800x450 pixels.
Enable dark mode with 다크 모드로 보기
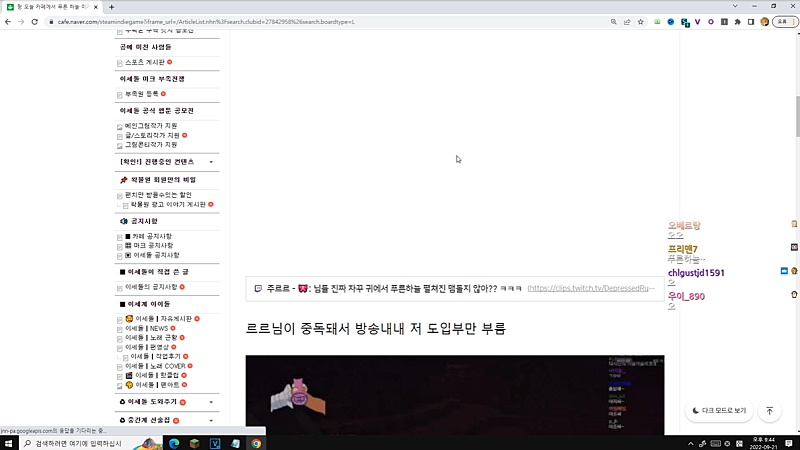719,411
